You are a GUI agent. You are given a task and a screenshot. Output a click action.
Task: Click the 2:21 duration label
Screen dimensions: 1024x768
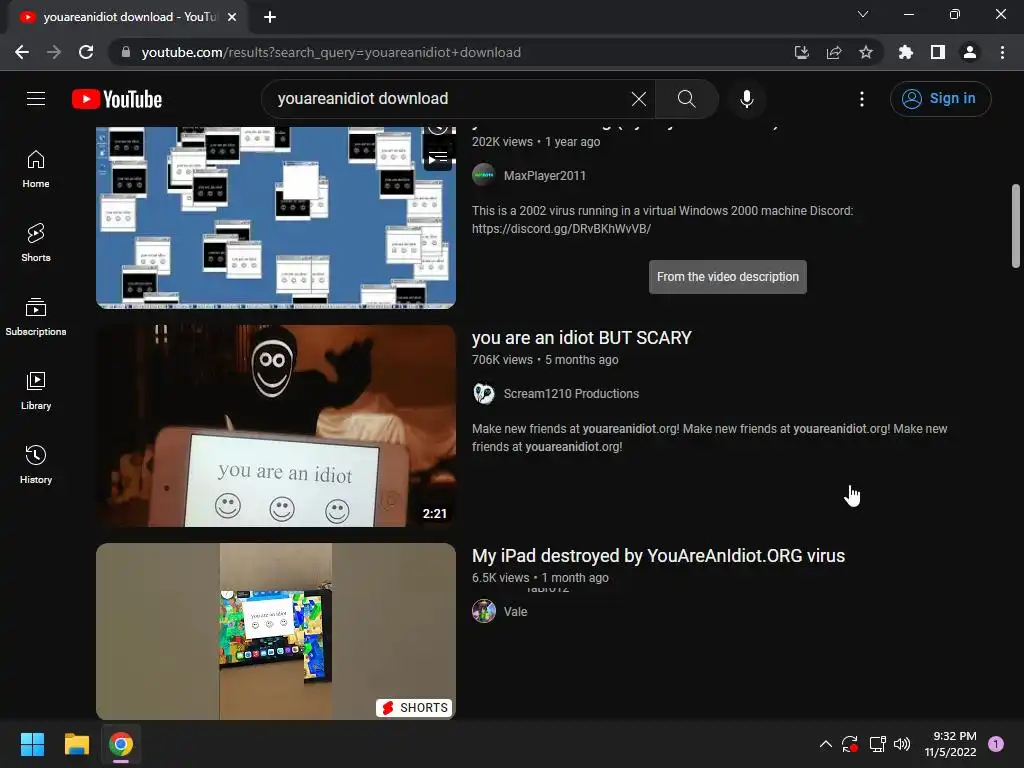point(434,513)
